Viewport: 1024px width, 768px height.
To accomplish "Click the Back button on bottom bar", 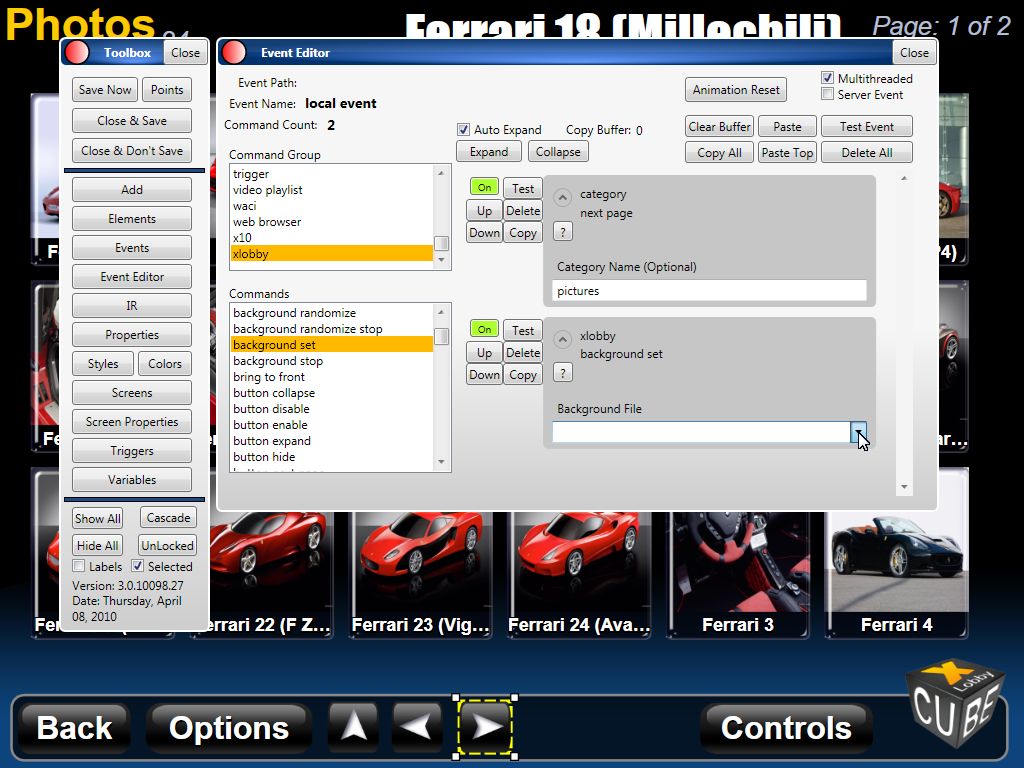I will pyautogui.click(x=74, y=728).
